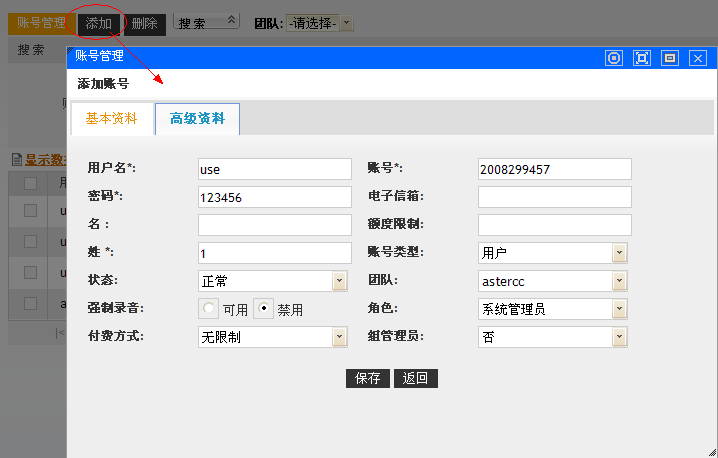718x458 pixels.
Task: Open the 状态 dropdown
Action: pyautogui.click(x=339, y=281)
